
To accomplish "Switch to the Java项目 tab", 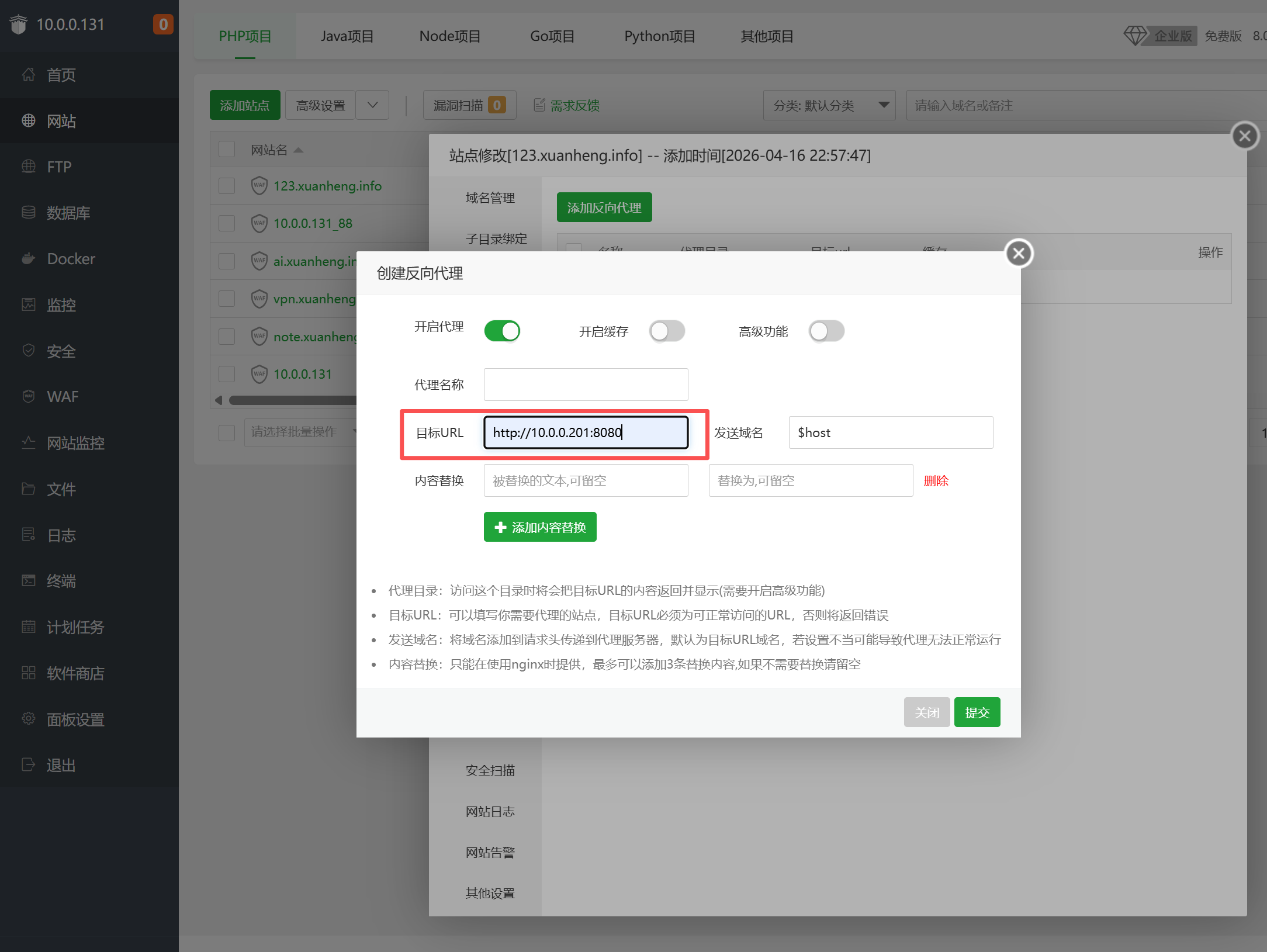I will pyautogui.click(x=347, y=36).
